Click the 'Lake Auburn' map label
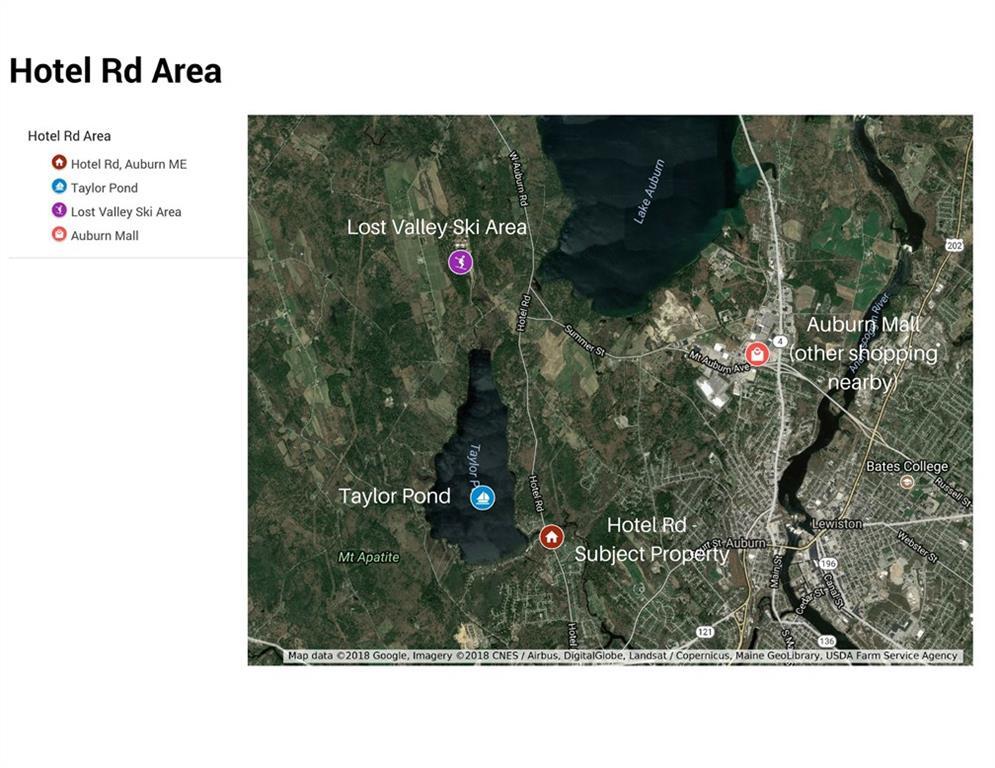995x768 pixels. tap(649, 191)
